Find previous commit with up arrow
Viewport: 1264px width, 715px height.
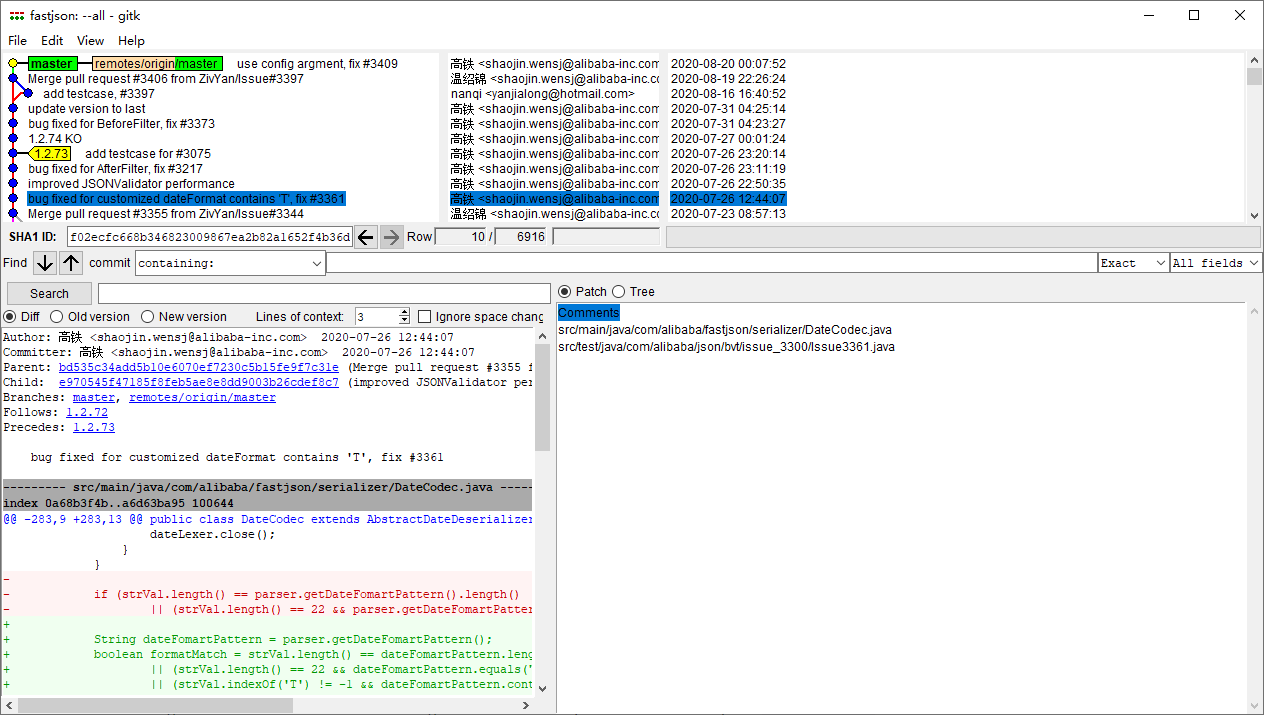(71, 263)
